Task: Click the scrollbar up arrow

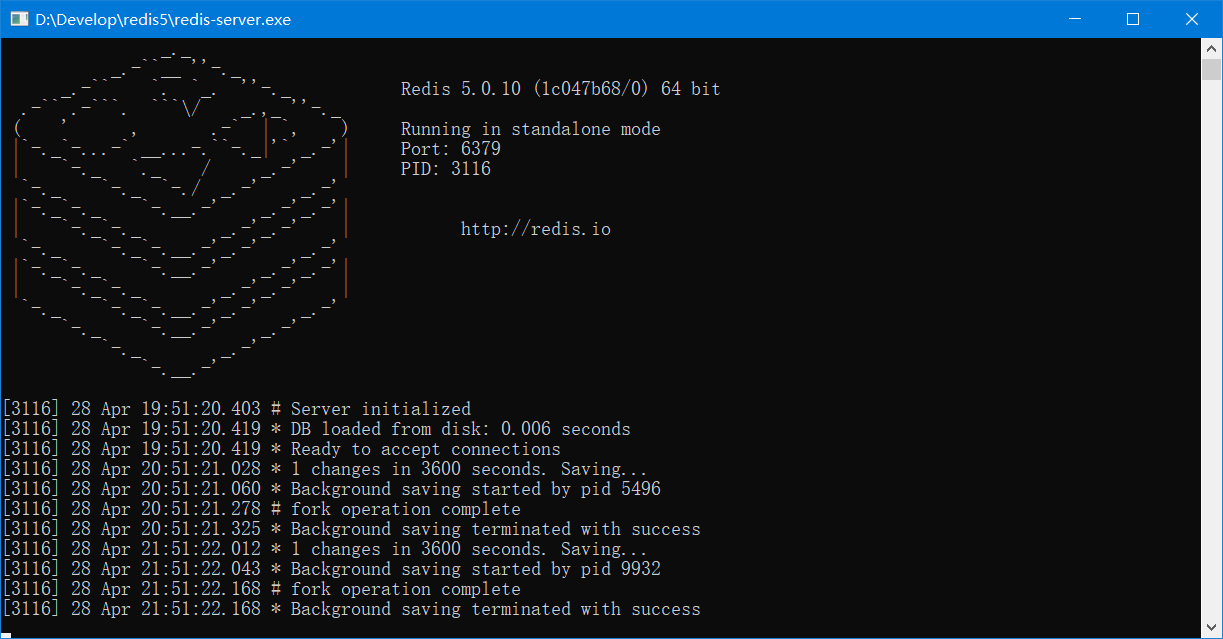Action: pos(1211,48)
